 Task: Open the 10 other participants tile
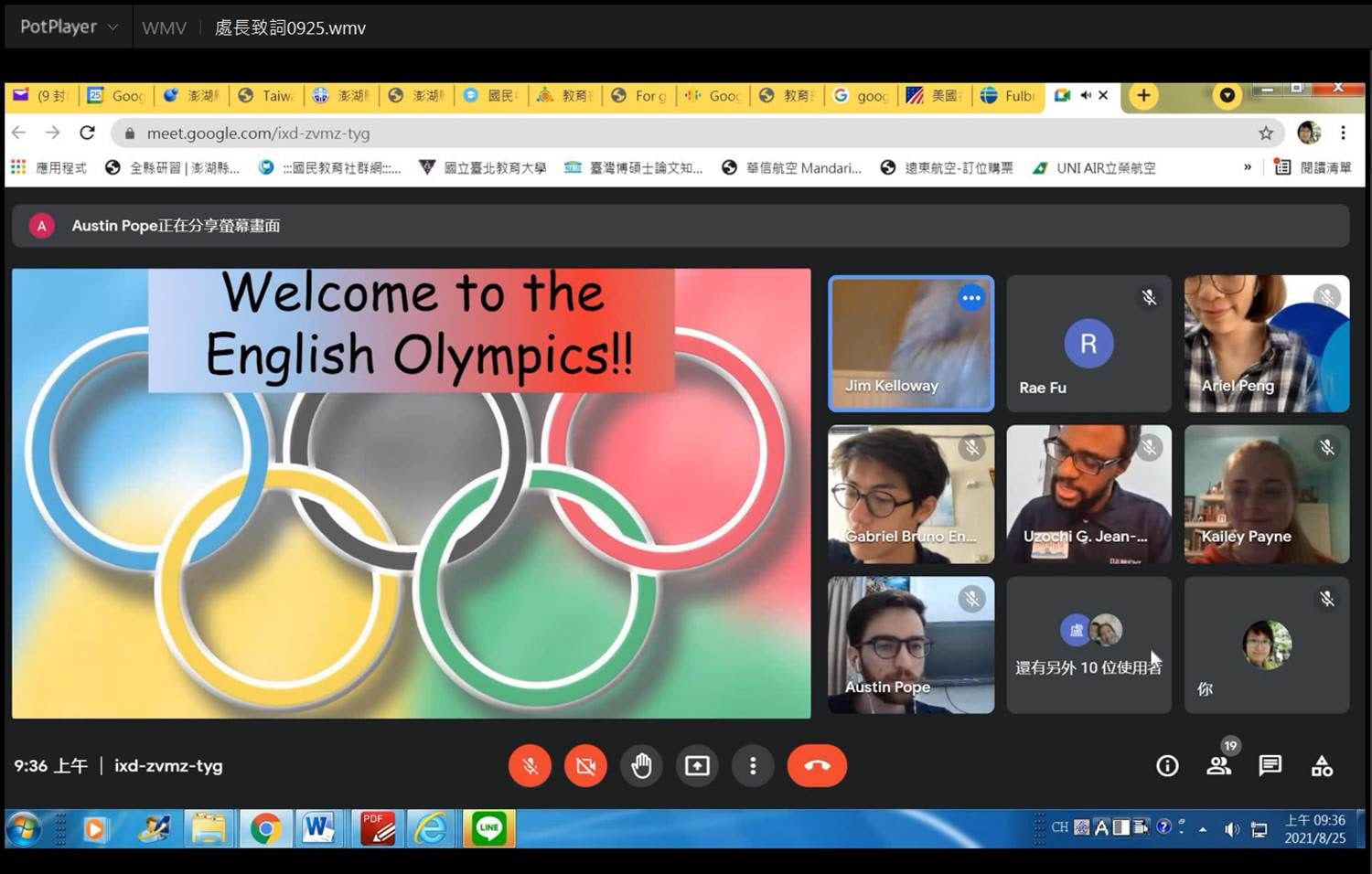coord(1088,645)
